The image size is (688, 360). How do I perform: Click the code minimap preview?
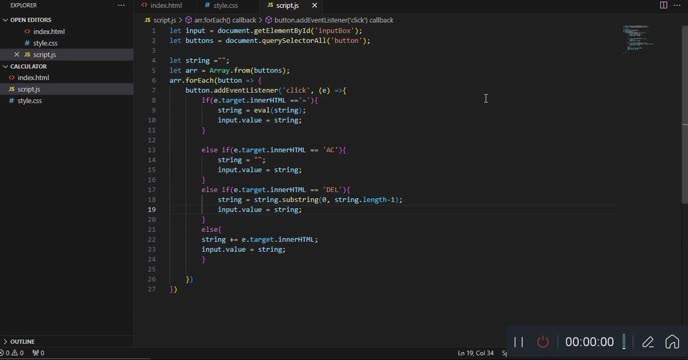(637, 39)
